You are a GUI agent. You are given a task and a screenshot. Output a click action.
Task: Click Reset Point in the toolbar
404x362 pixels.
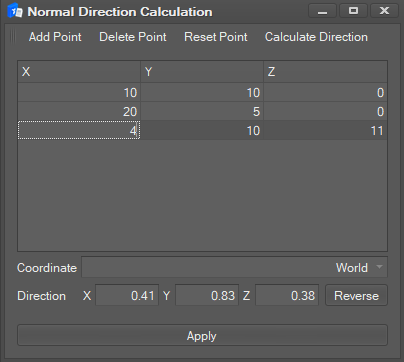(x=216, y=37)
